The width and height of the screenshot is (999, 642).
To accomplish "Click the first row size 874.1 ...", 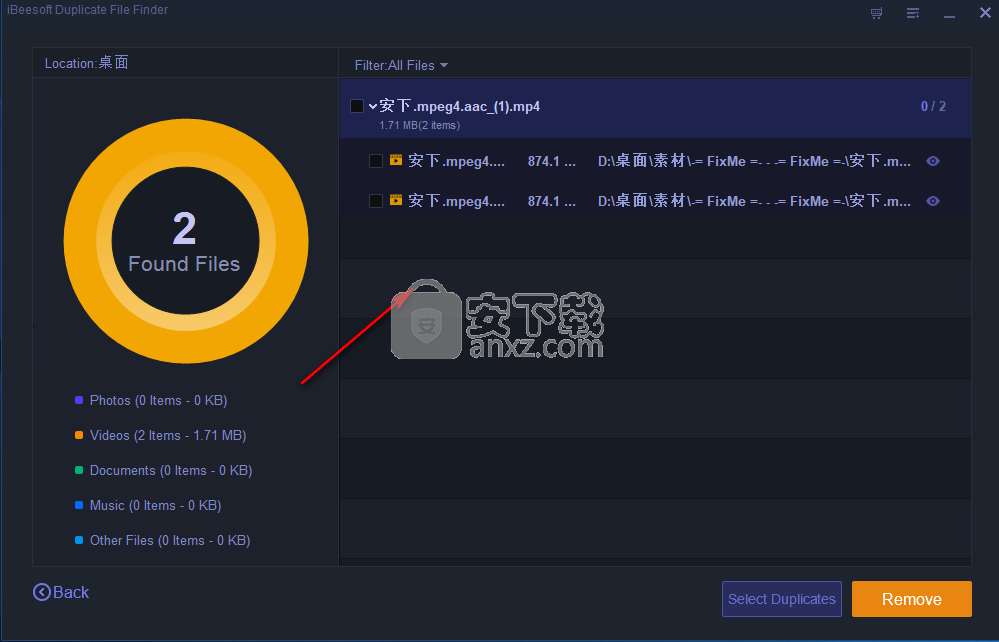I will [x=551, y=162].
